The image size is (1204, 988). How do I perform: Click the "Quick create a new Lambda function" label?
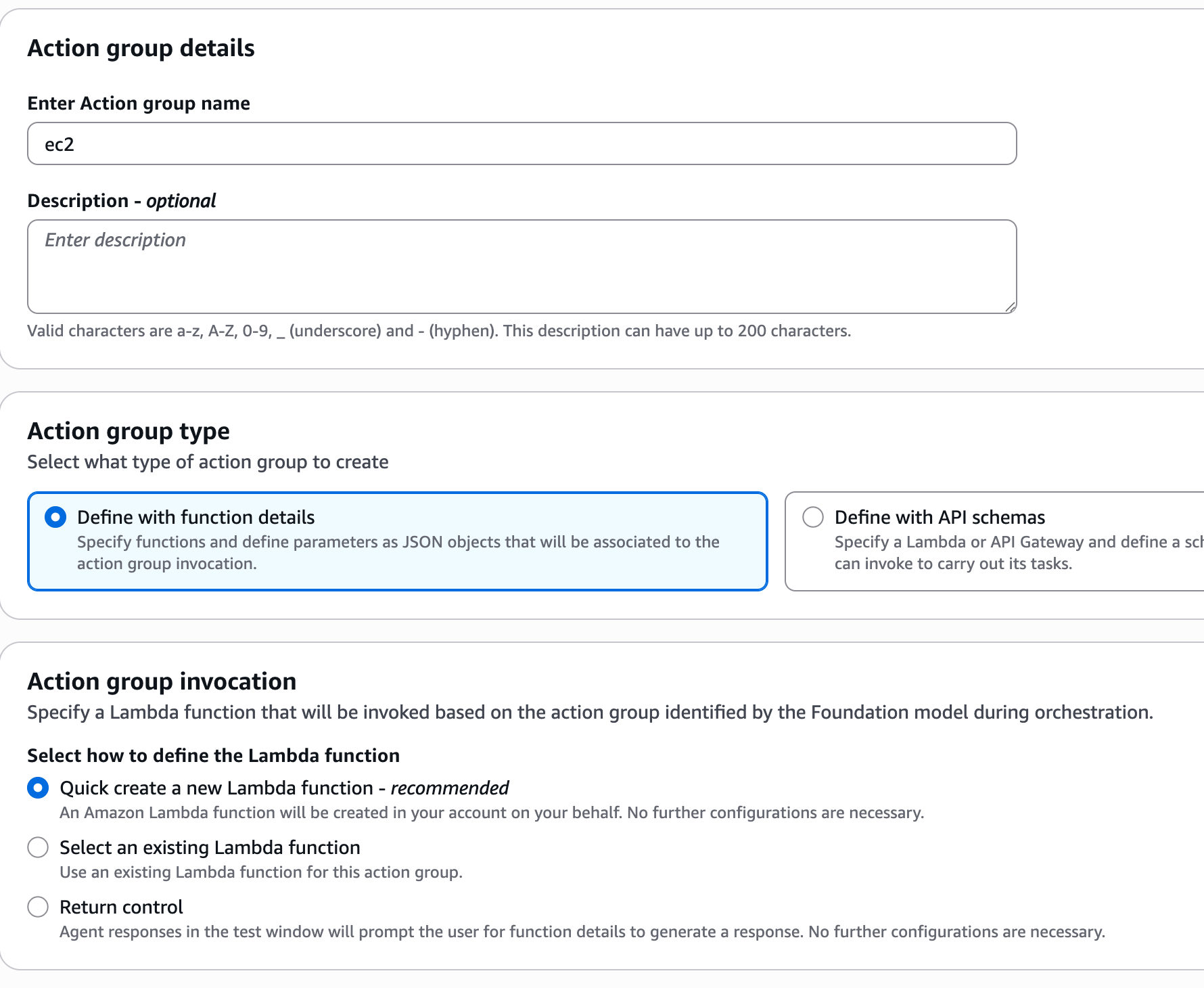[x=284, y=788]
